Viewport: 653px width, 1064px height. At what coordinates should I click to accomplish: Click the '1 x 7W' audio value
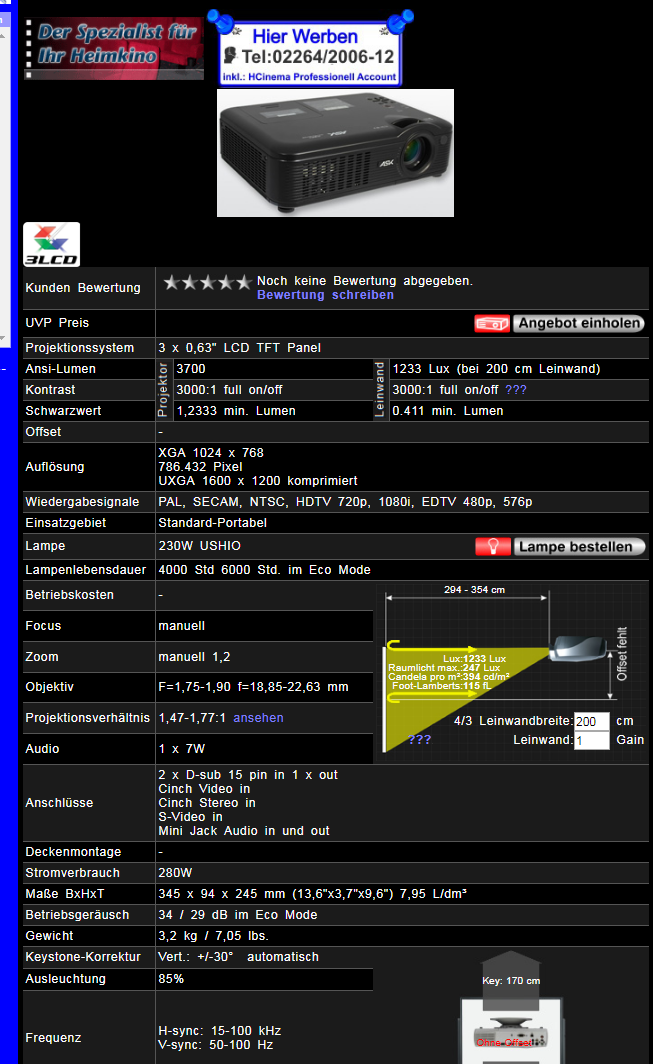click(x=181, y=749)
